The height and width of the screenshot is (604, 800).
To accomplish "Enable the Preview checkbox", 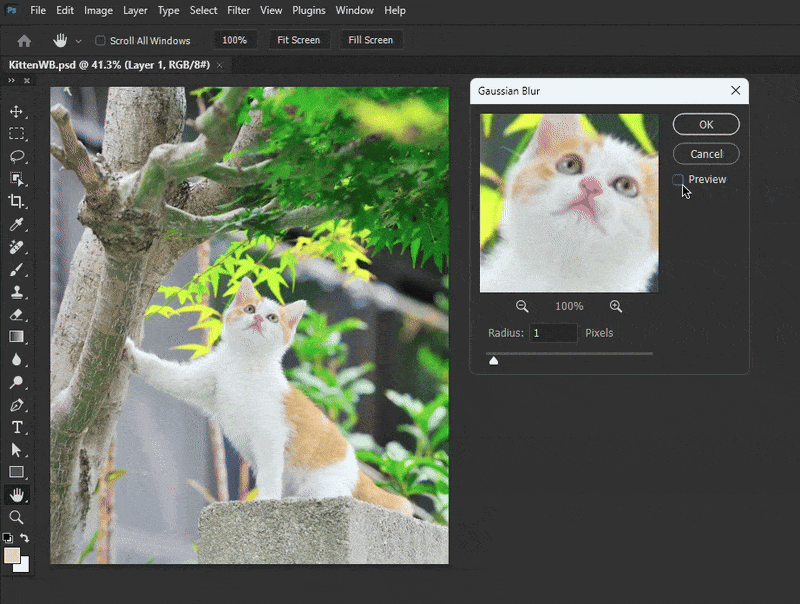I will (x=679, y=180).
